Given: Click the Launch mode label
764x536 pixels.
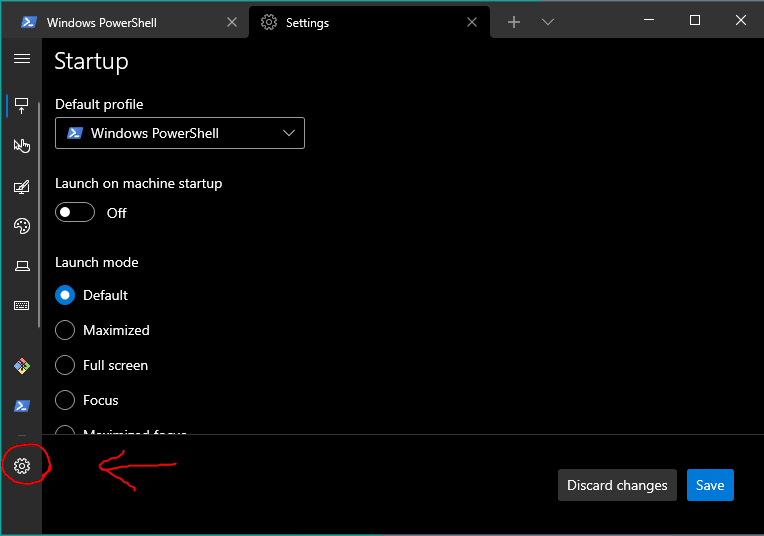Looking at the screenshot, I should point(96,262).
